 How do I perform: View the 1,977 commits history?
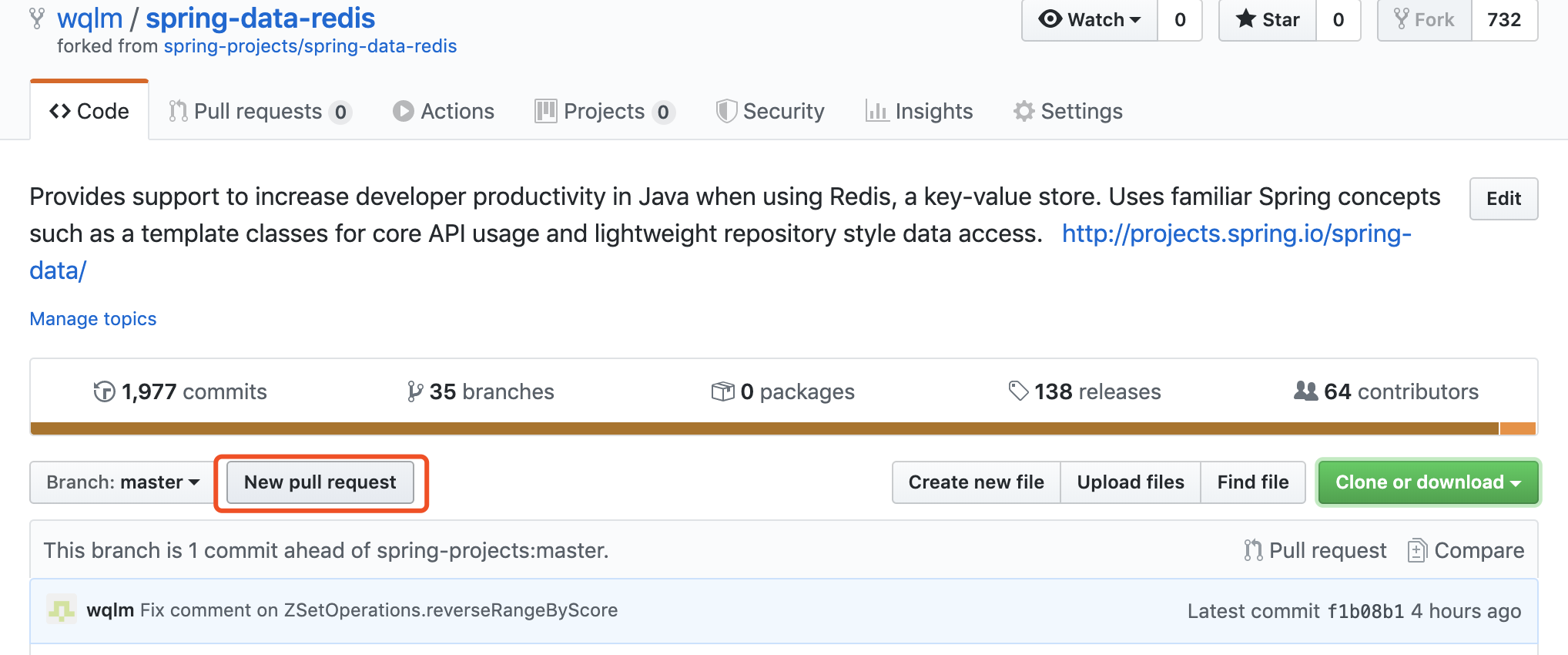(x=180, y=391)
